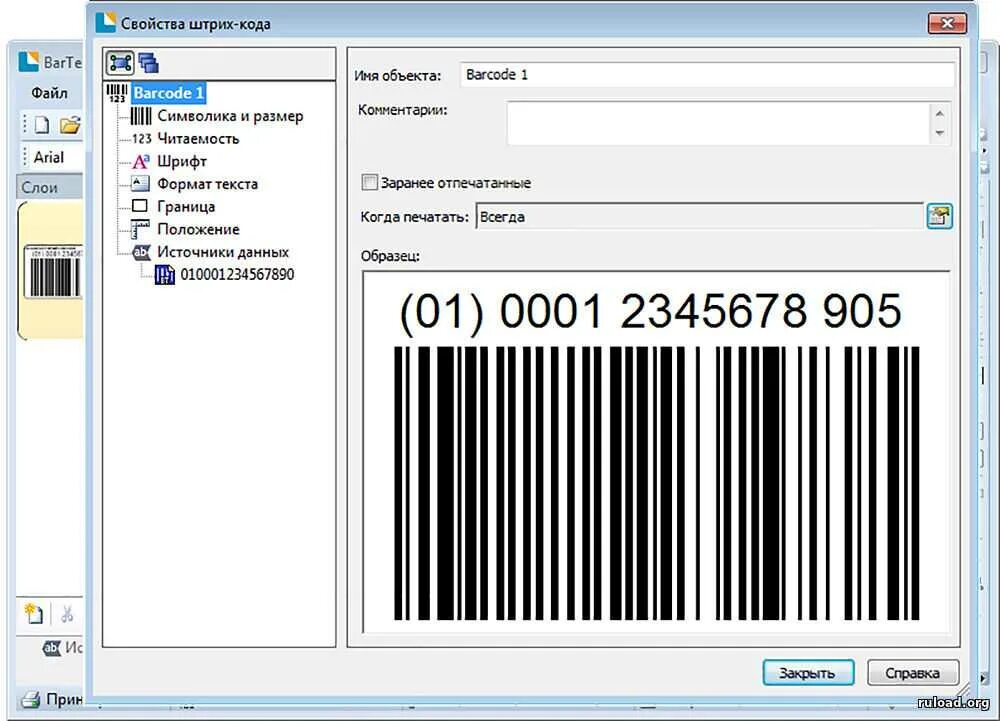Click the font A icon
Viewport: 1000px width, 721px height.
click(x=140, y=161)
